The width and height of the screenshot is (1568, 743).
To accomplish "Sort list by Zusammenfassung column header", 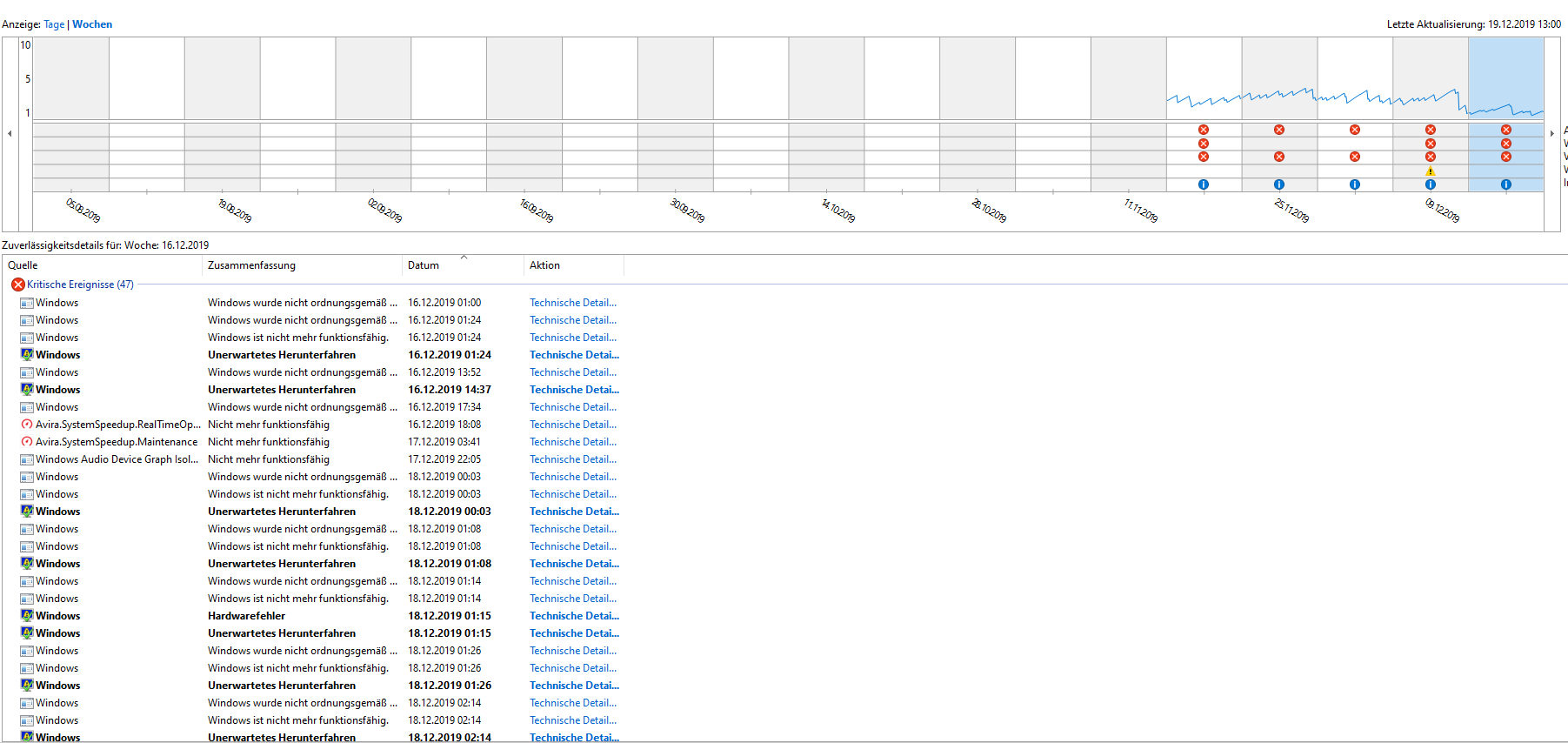I will click(x=302, y=265).
